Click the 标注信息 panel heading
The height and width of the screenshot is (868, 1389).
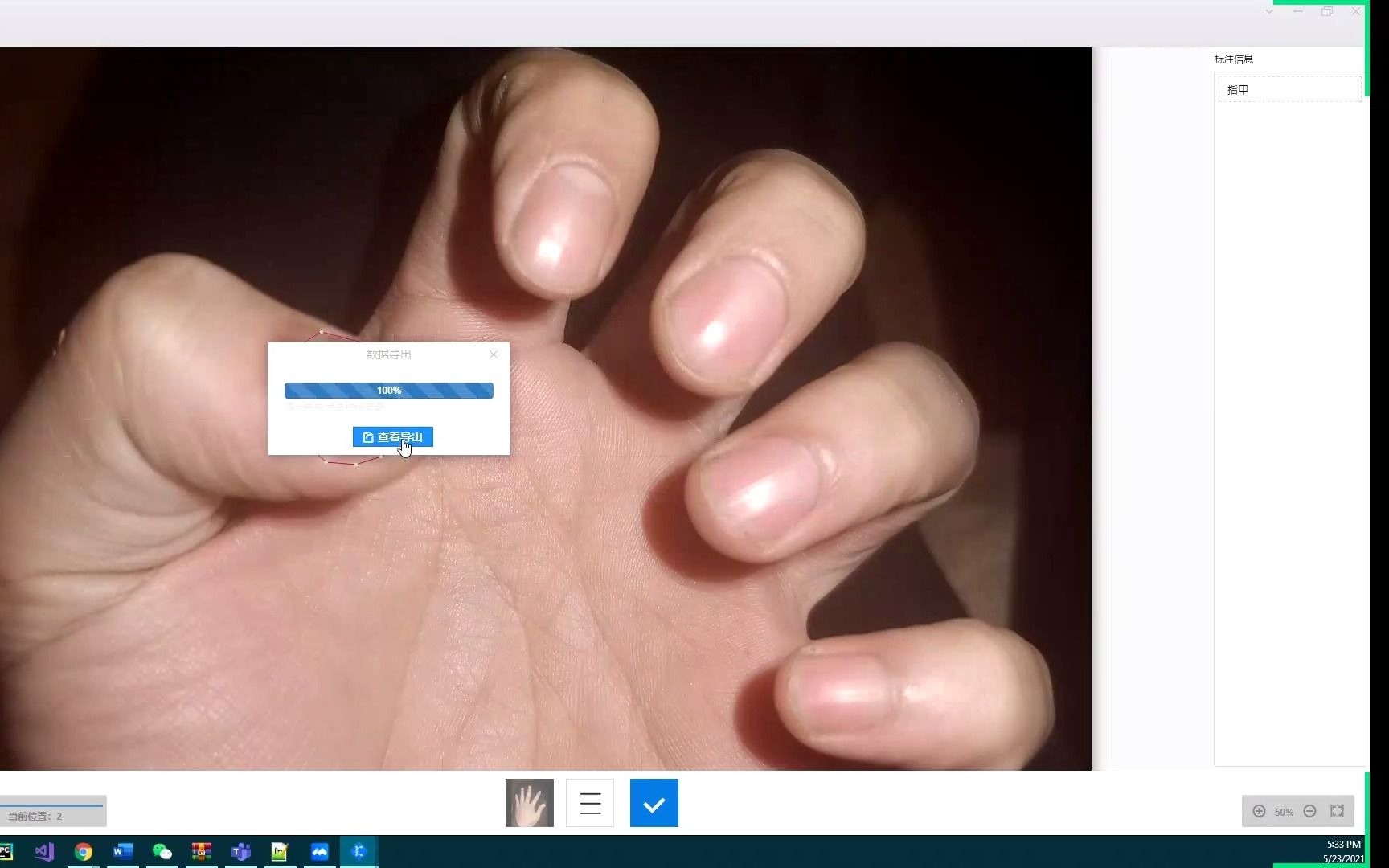coord(1234,59)
